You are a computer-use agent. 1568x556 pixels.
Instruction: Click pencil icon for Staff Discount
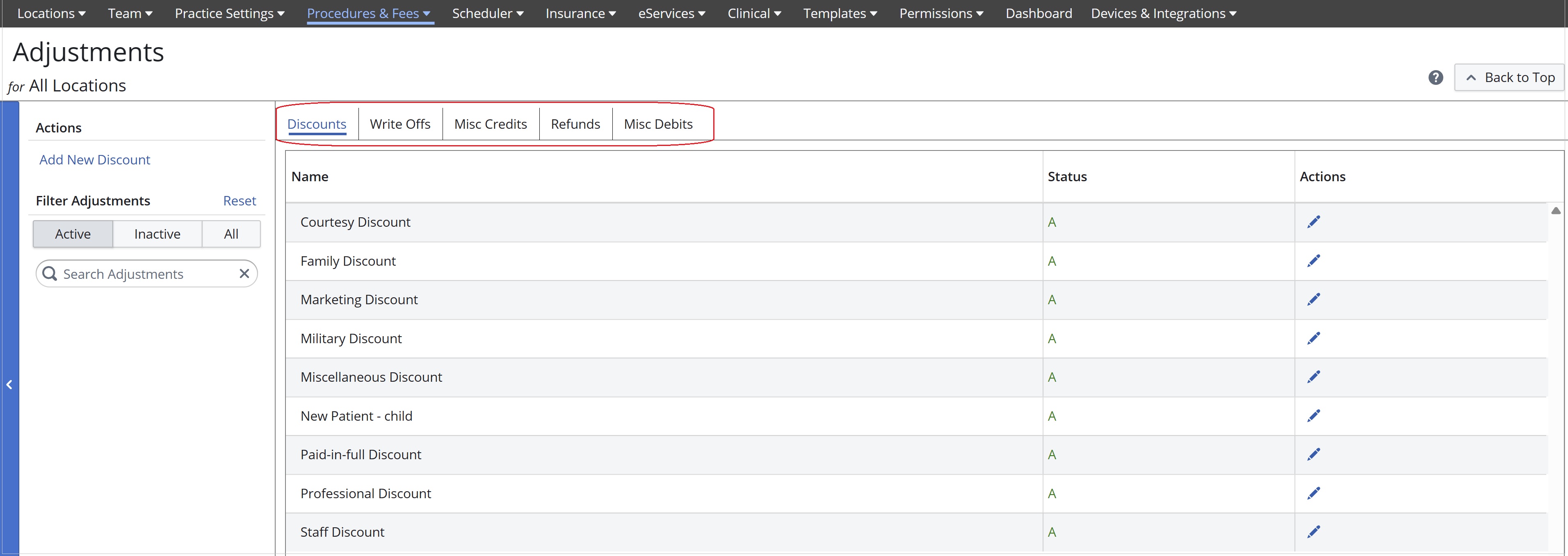pos(1314,532)
